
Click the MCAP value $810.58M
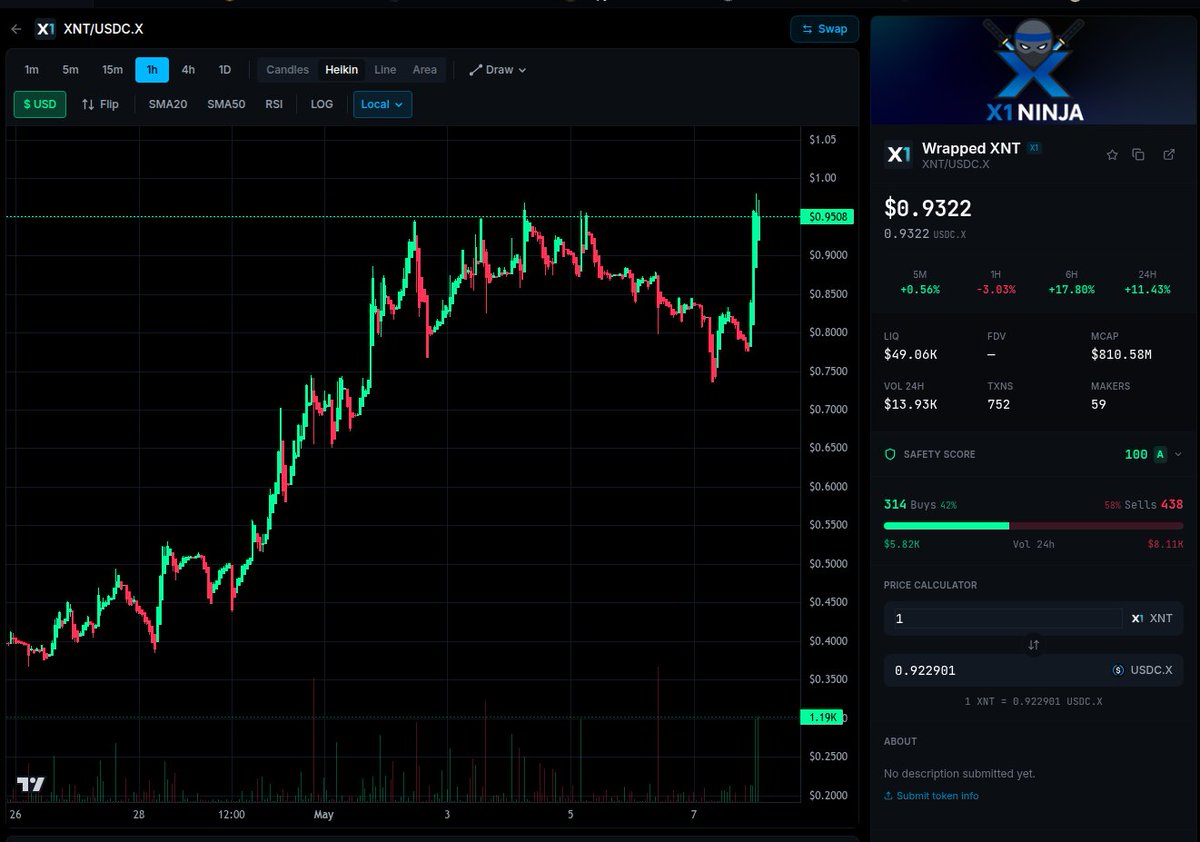(1121, 355)
